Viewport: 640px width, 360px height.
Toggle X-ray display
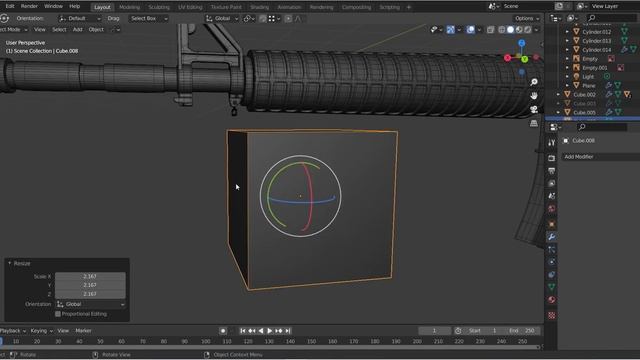(x=490, y=30)
